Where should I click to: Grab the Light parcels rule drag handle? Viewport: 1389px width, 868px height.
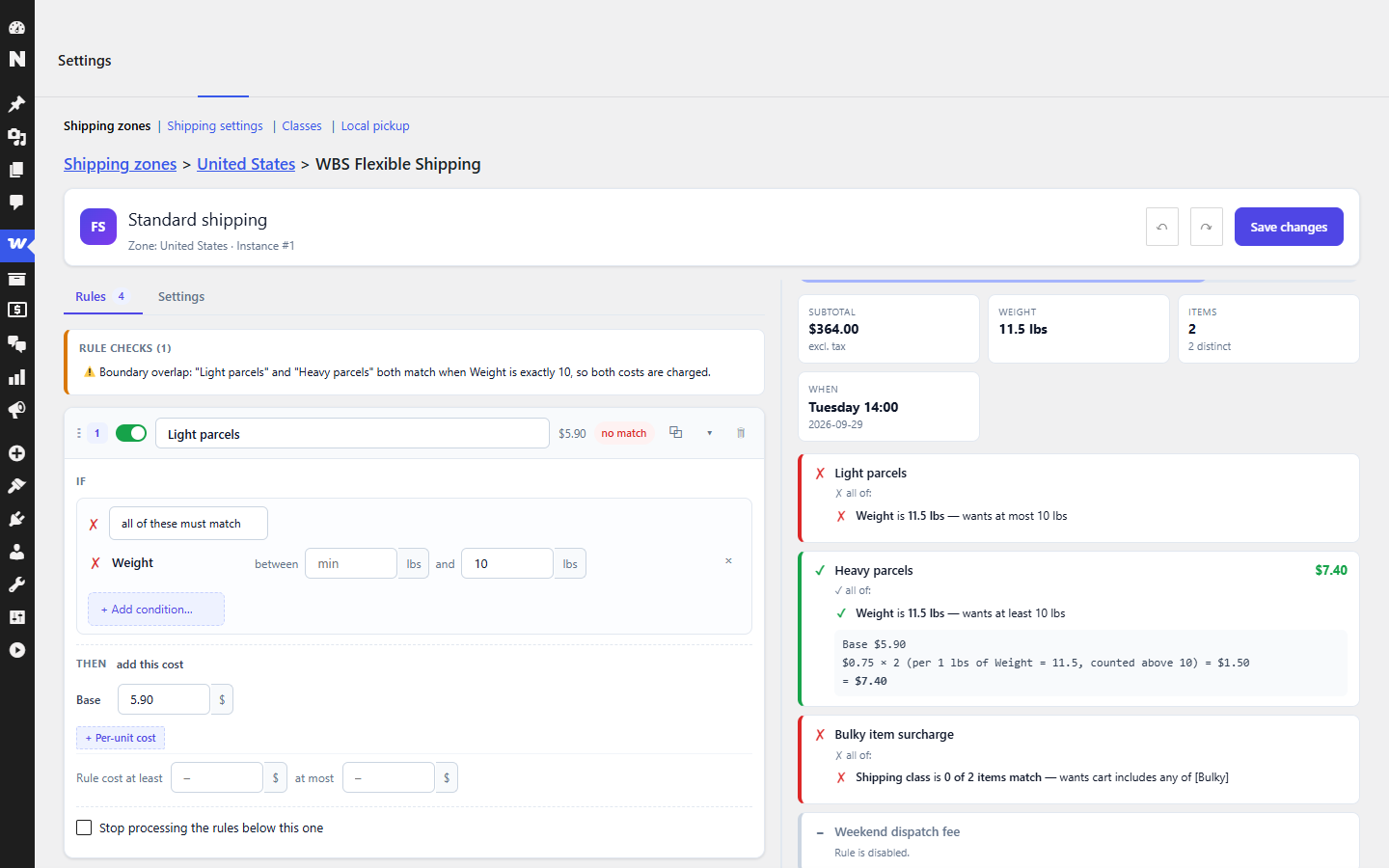(79, 433)
